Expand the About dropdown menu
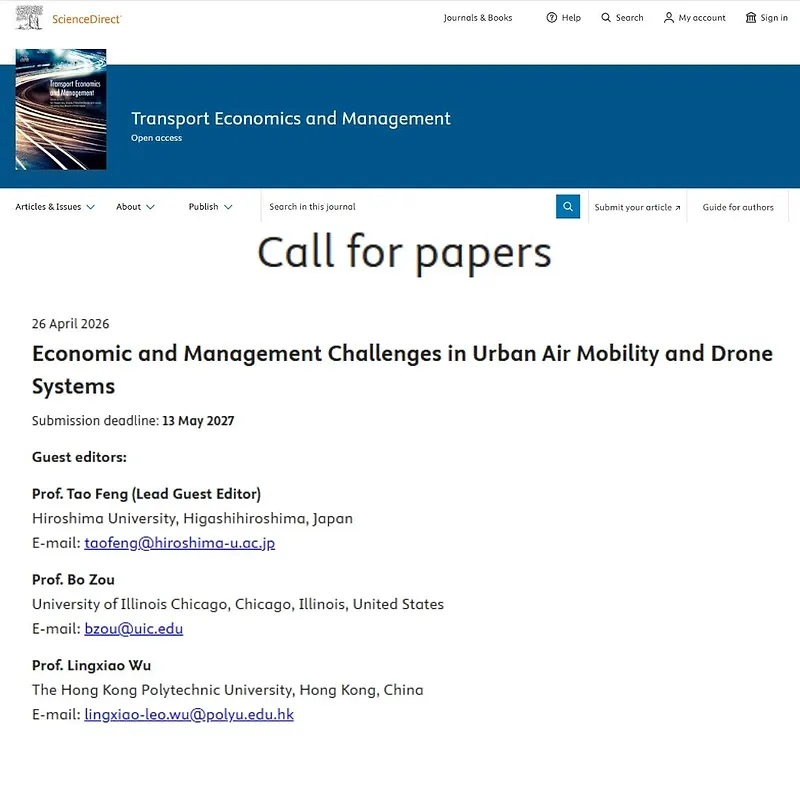The height and width of the screenshot is (800, 800). pyautogui.click(x=135, y=207)
